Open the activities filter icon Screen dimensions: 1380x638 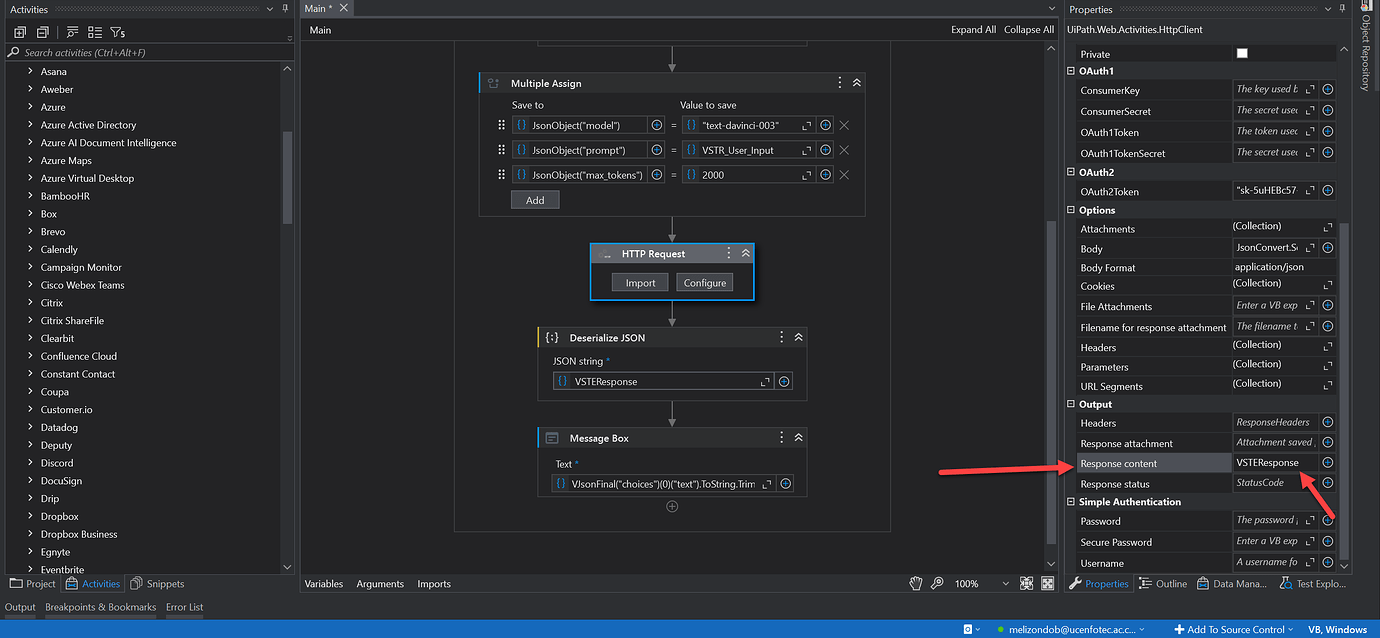(x=116, y=32)
